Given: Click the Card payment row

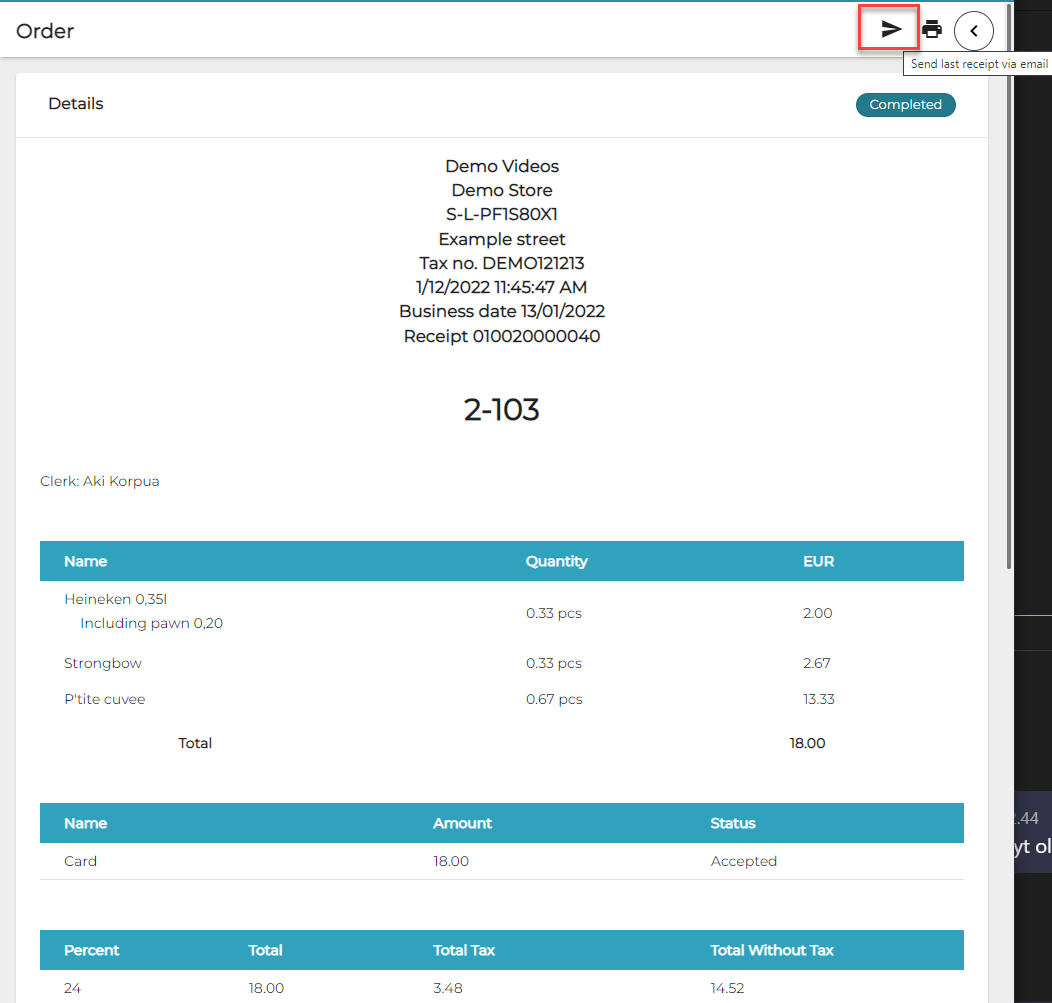Looking at the screenshot, I should (x=81, y=861).
